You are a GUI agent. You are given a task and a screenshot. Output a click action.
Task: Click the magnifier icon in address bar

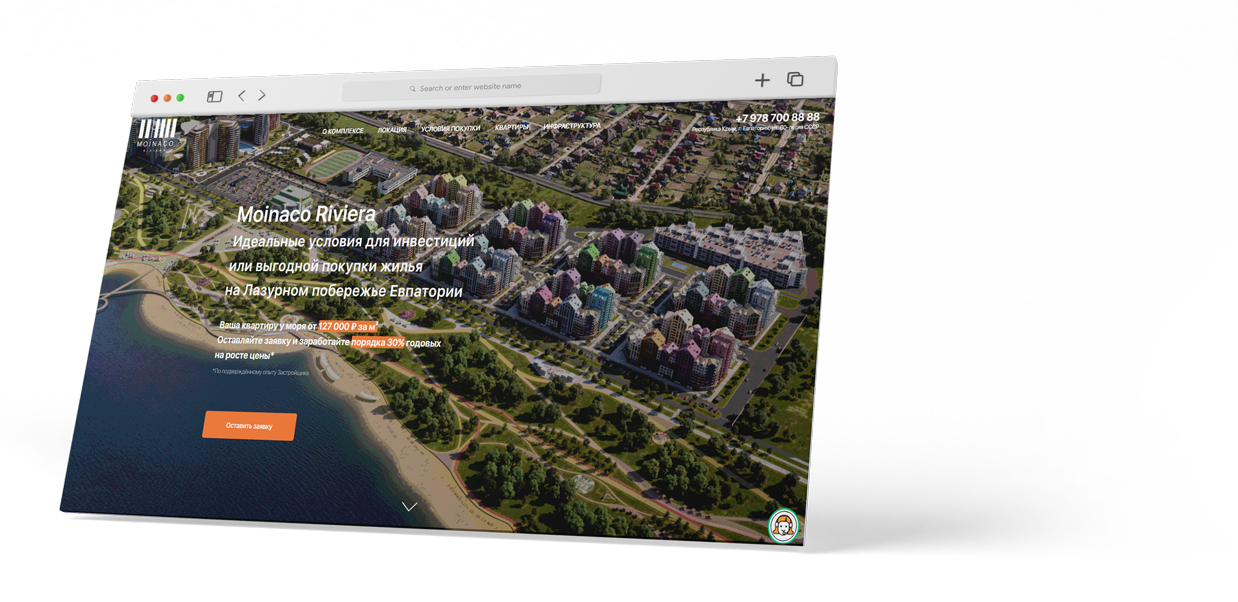click(412, 89)
